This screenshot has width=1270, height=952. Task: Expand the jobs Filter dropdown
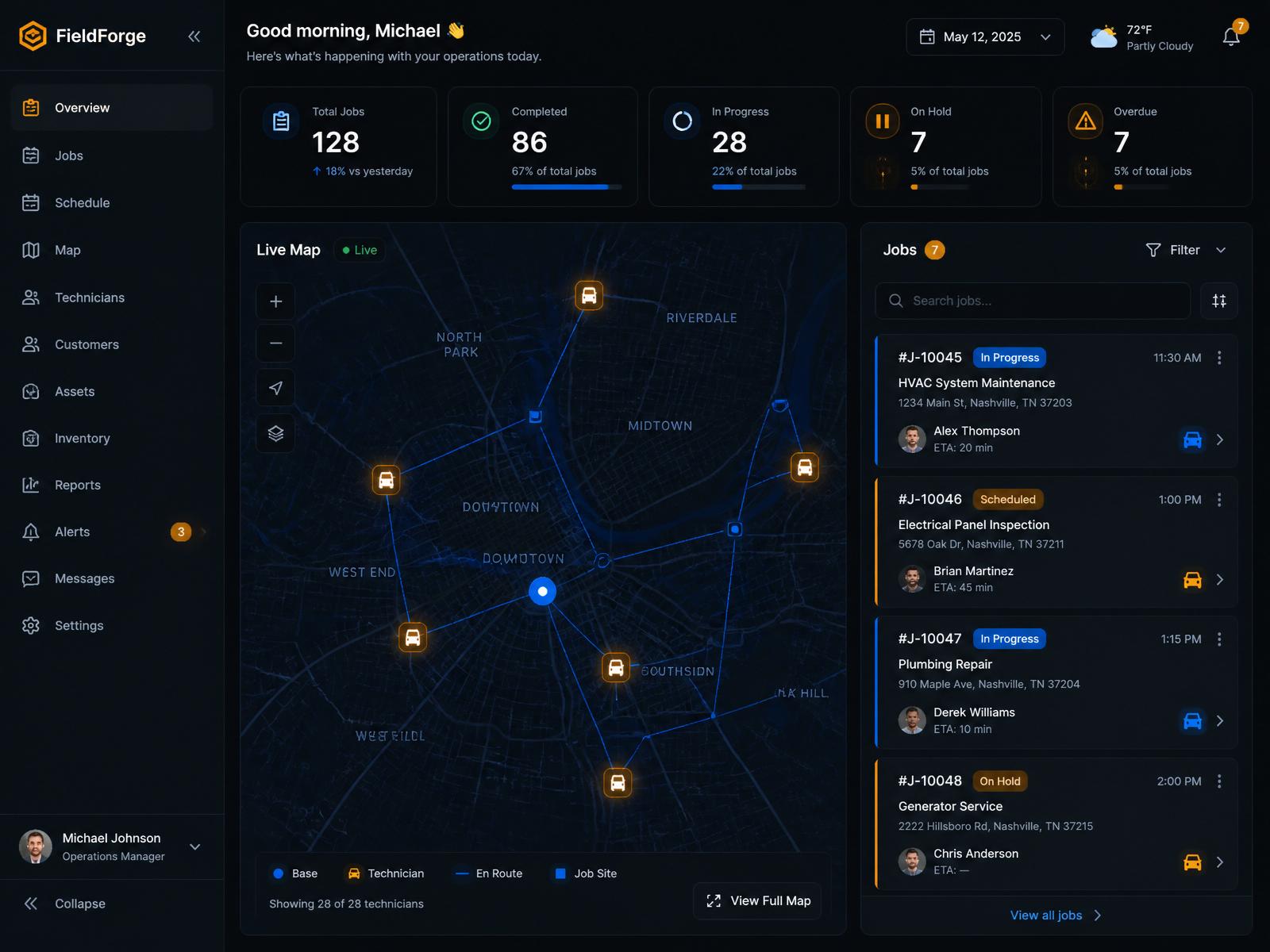tap(1186, 250)
